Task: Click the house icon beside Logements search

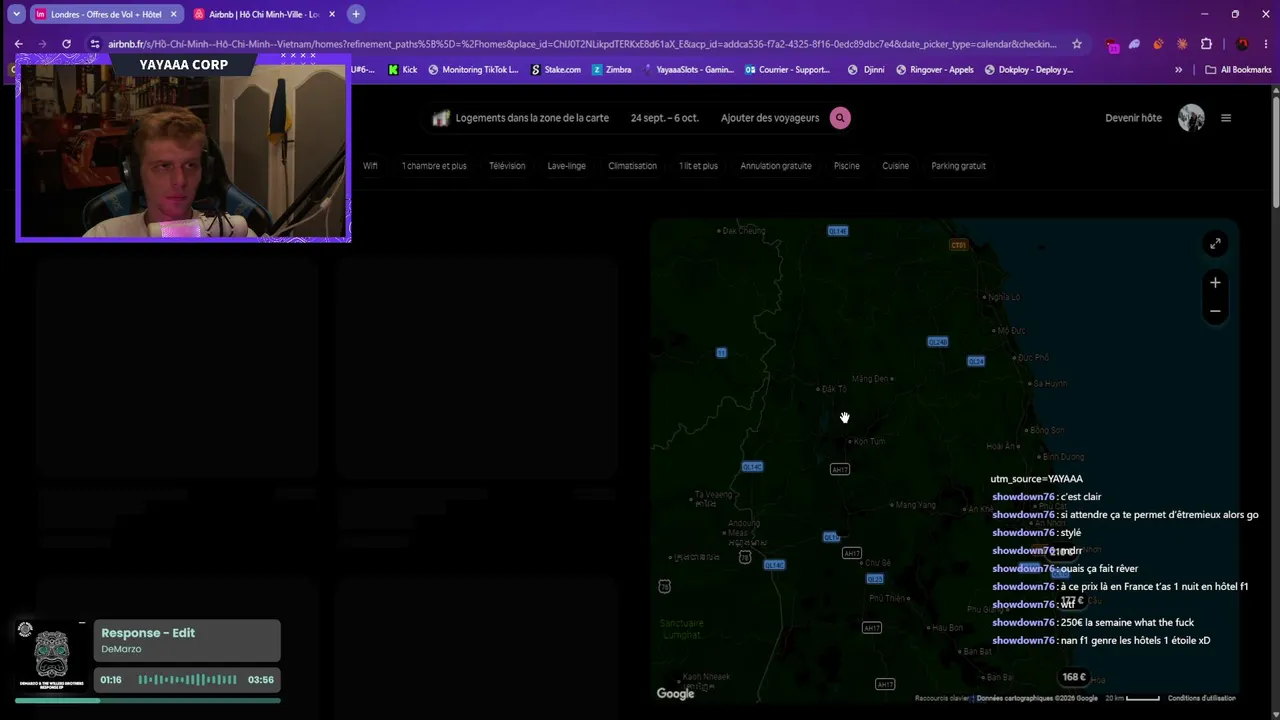Action: 440,118
